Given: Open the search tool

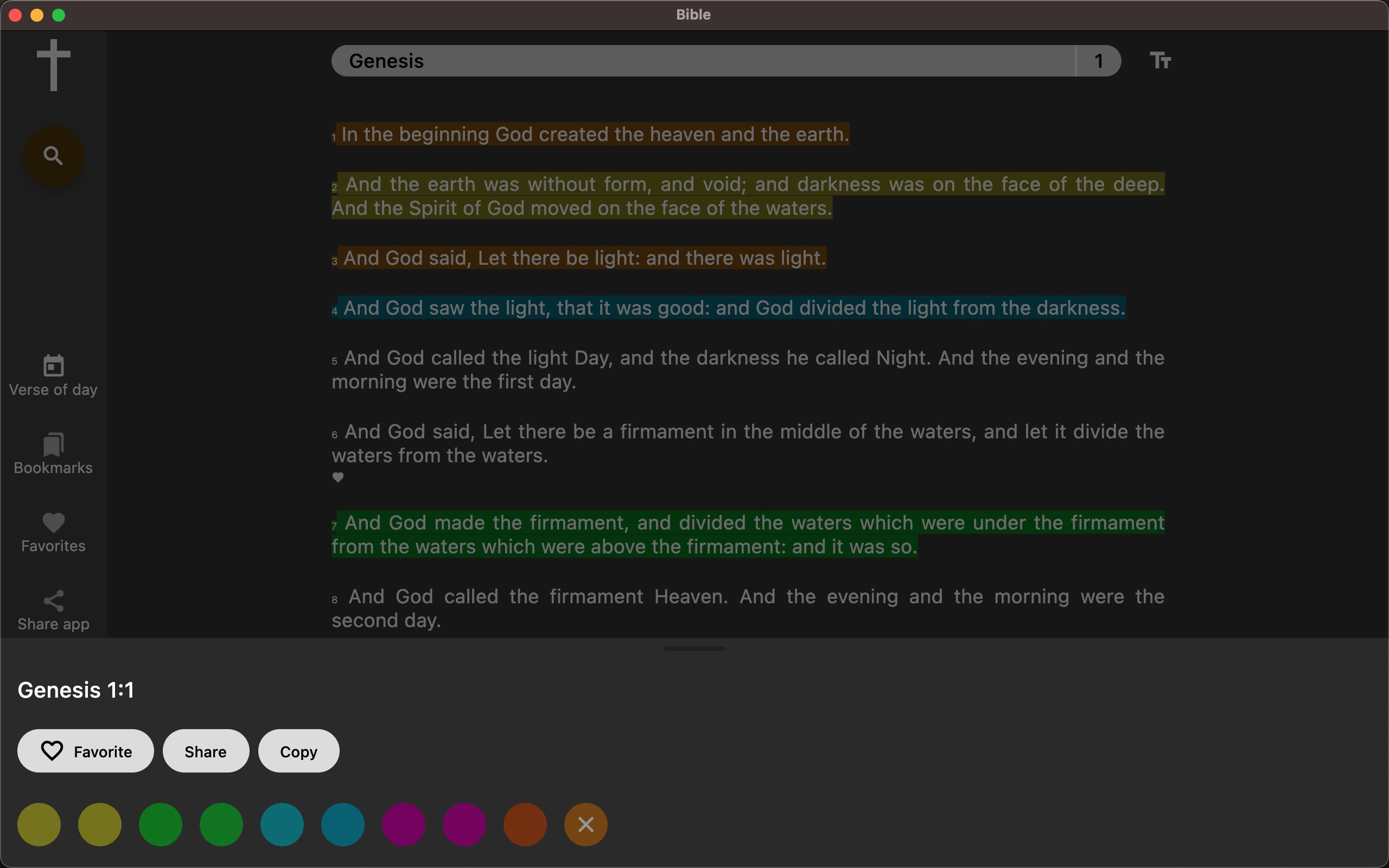Looking at the screenshot, I should pyautogui.click(x=52, y=155).
